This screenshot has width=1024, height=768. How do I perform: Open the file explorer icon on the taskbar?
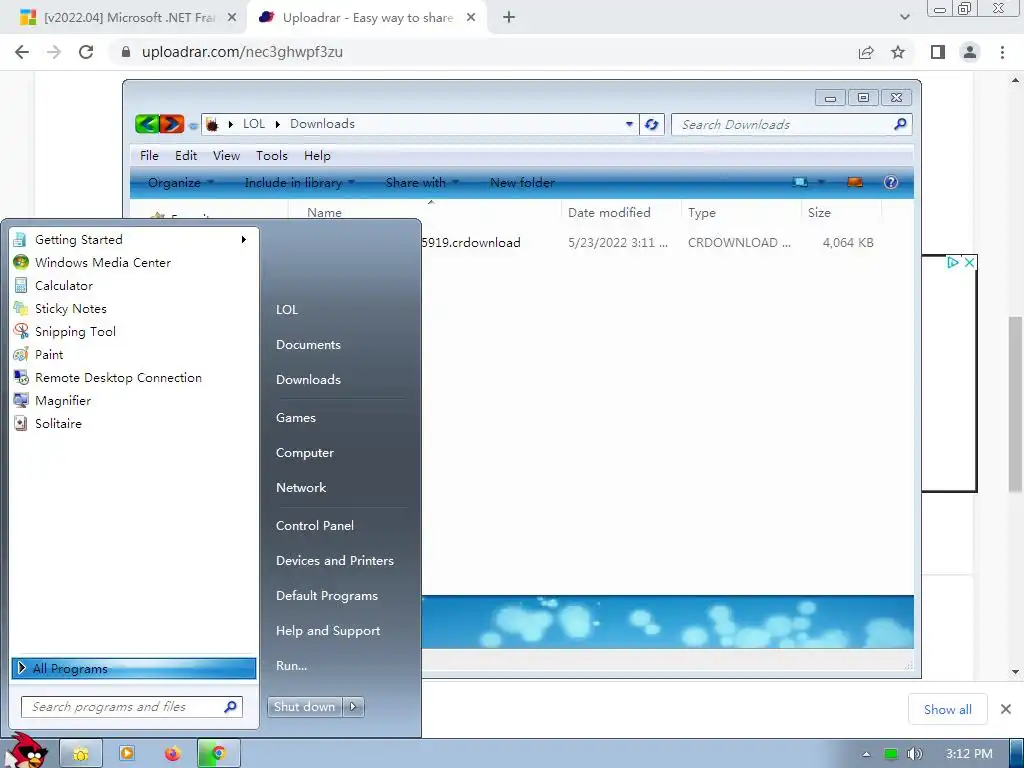coord(81,754)
